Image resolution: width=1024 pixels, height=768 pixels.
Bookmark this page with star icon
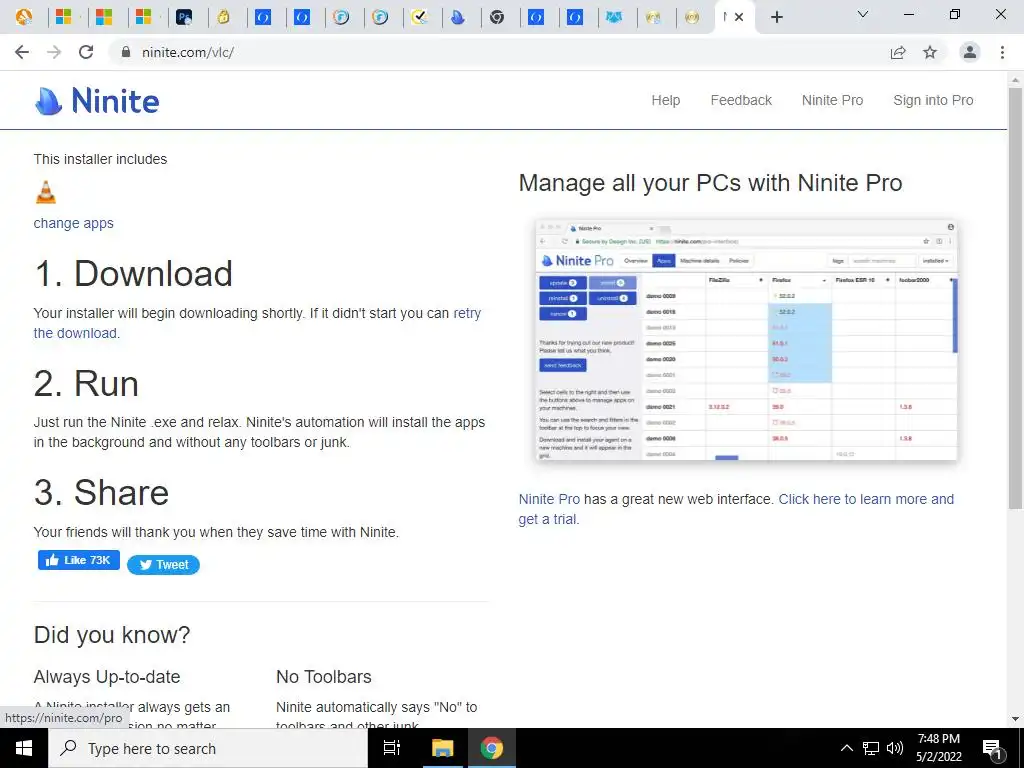[x=930, y=52]
